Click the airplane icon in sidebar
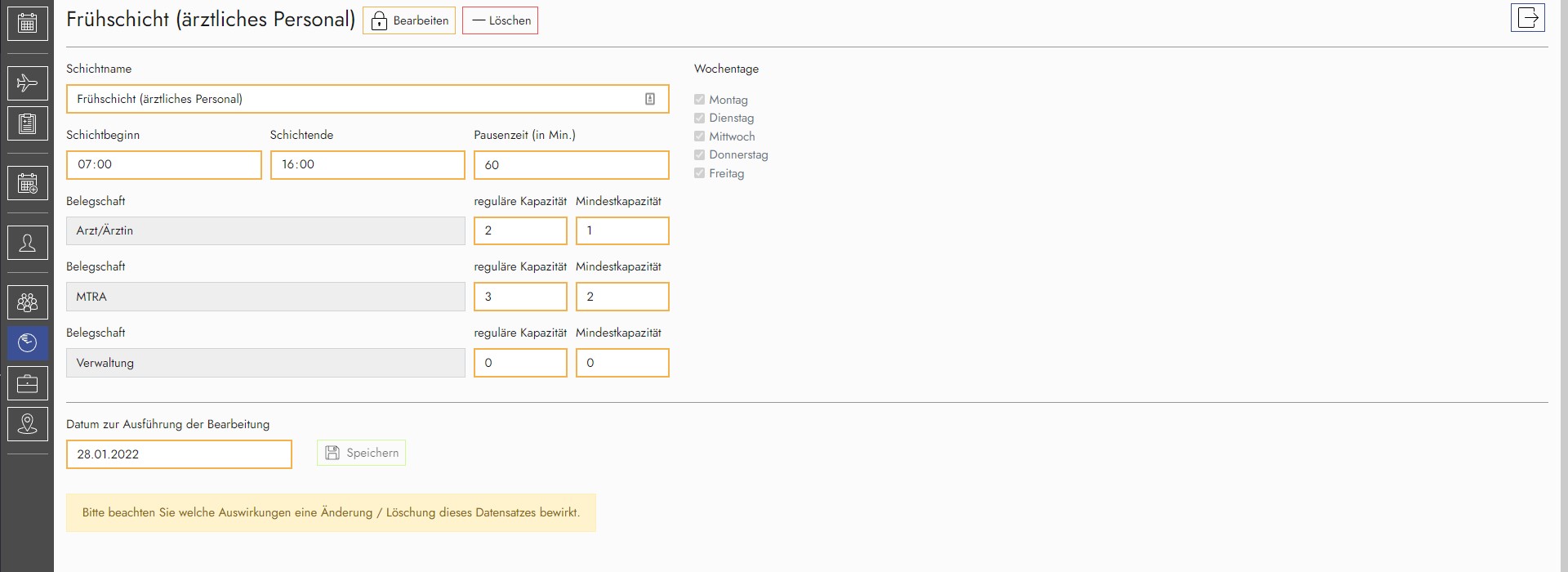This screenshot has height=572, width=1568. (x=27, y=83)
